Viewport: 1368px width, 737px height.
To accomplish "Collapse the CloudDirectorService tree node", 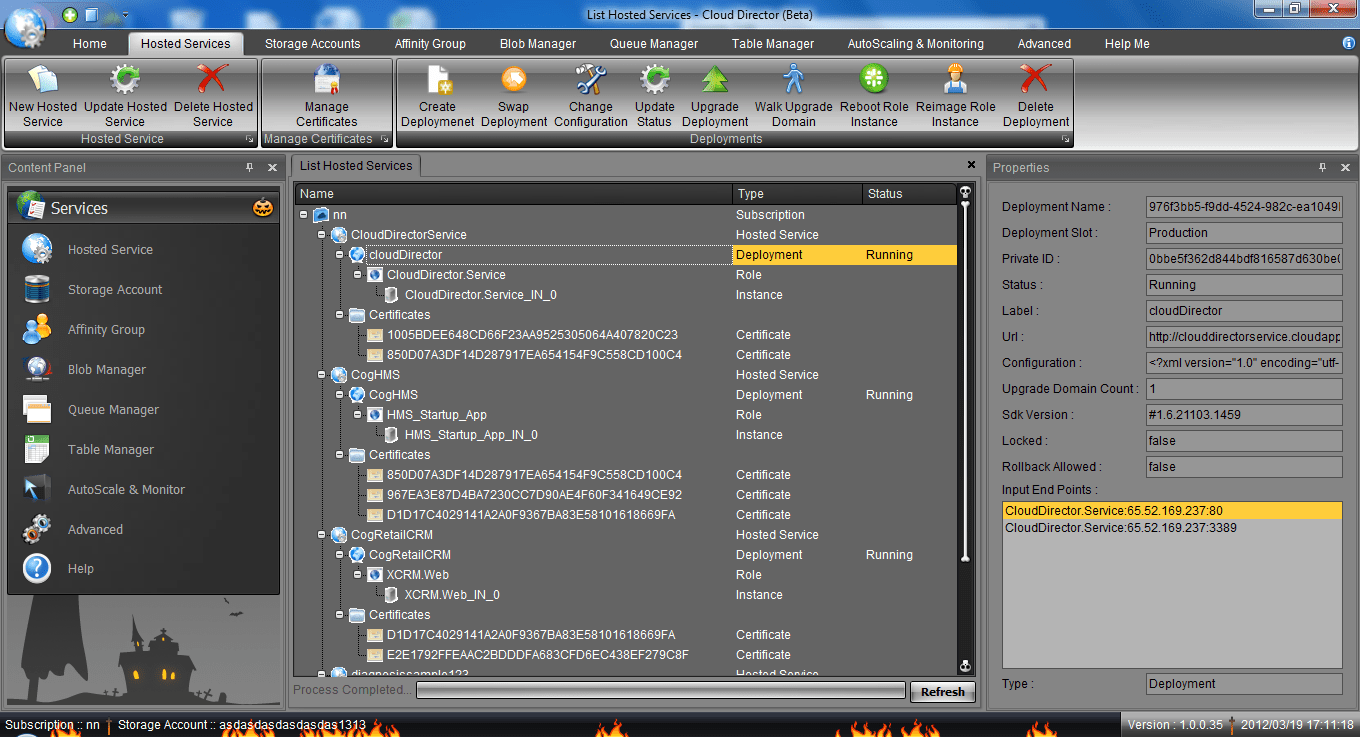I will point(322,235).
